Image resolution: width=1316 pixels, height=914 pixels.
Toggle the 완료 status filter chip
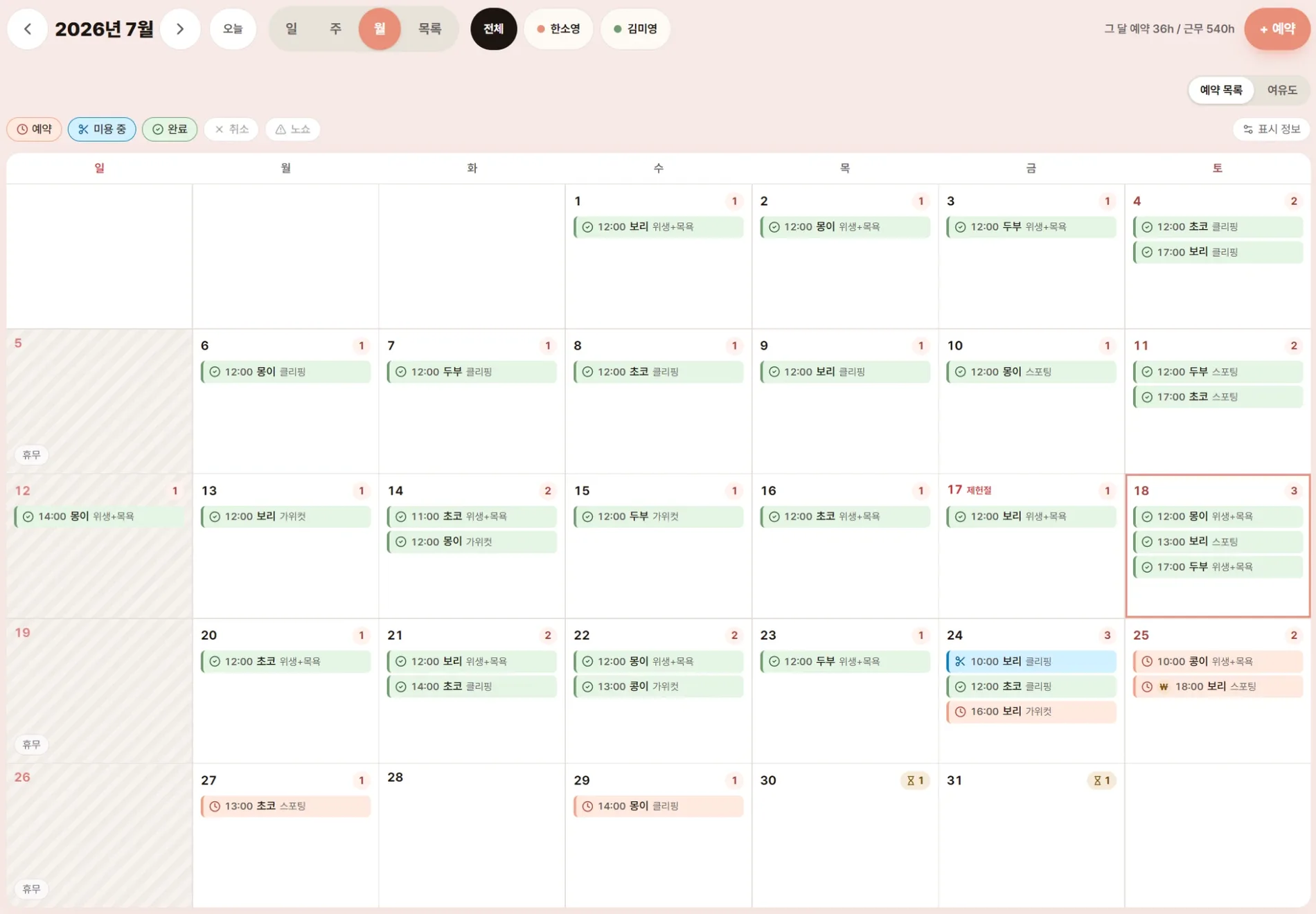(x=170, y=129)
